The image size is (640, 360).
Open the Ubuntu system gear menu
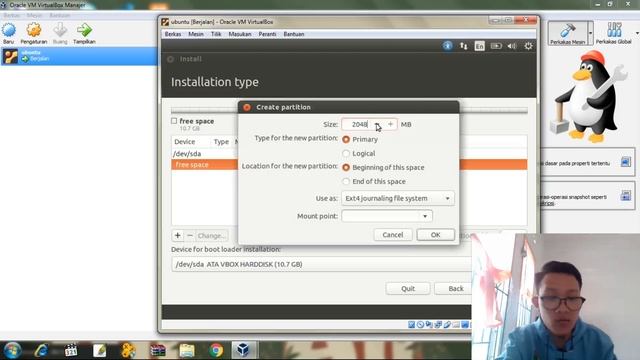click(528, 46)
